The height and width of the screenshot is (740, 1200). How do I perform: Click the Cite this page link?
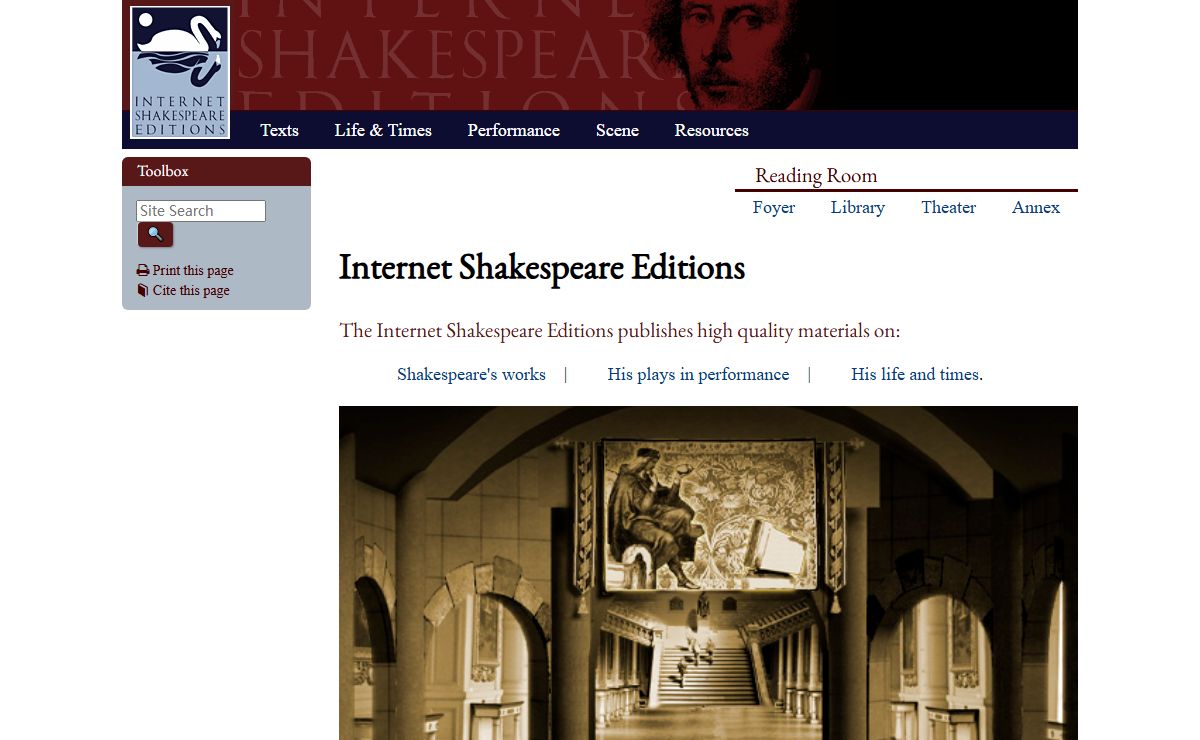(x=191, y=291)
